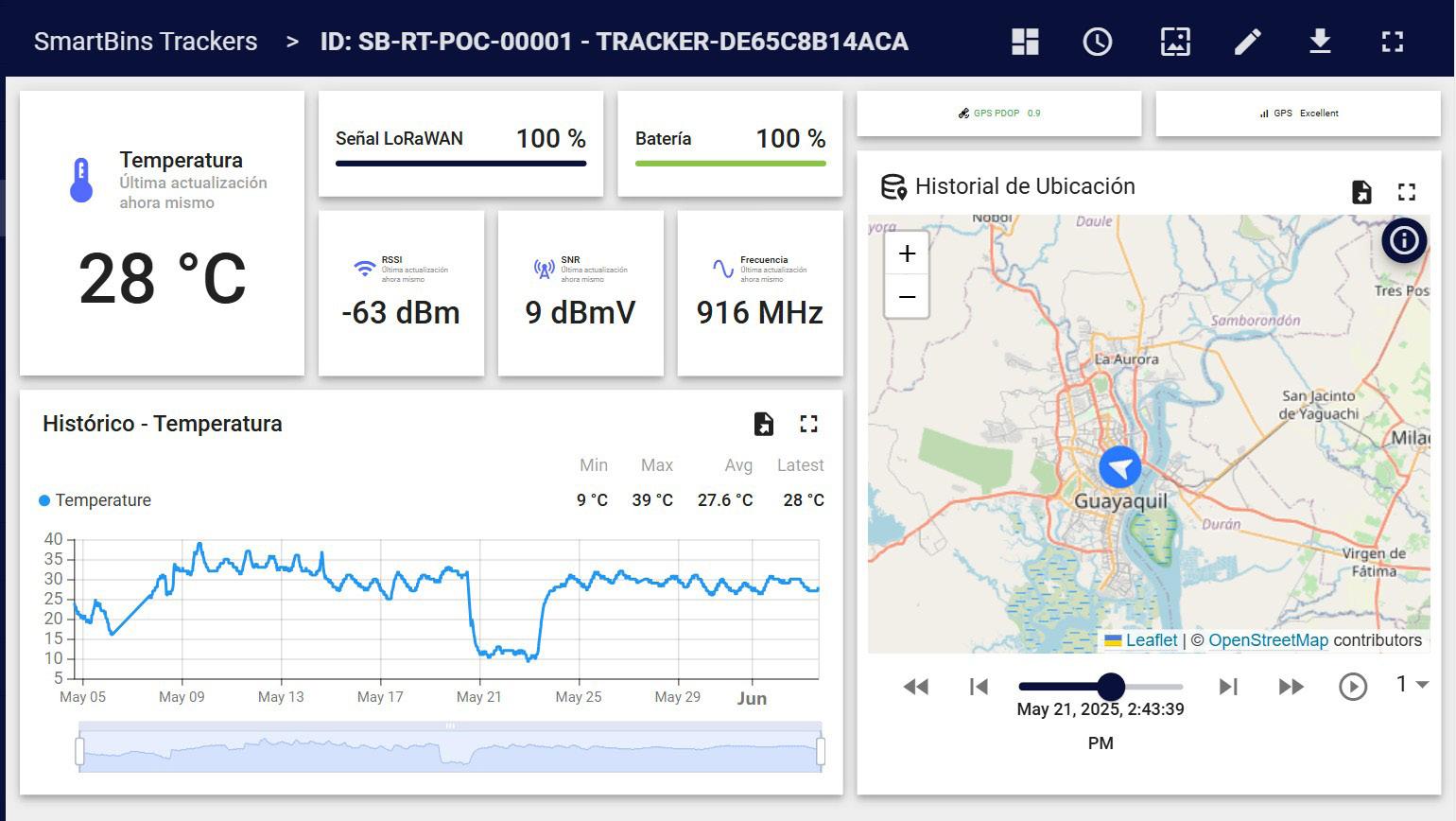Screen dimensions: 1456x821
Task: Open the map info button
Action: coord(1404,240)
